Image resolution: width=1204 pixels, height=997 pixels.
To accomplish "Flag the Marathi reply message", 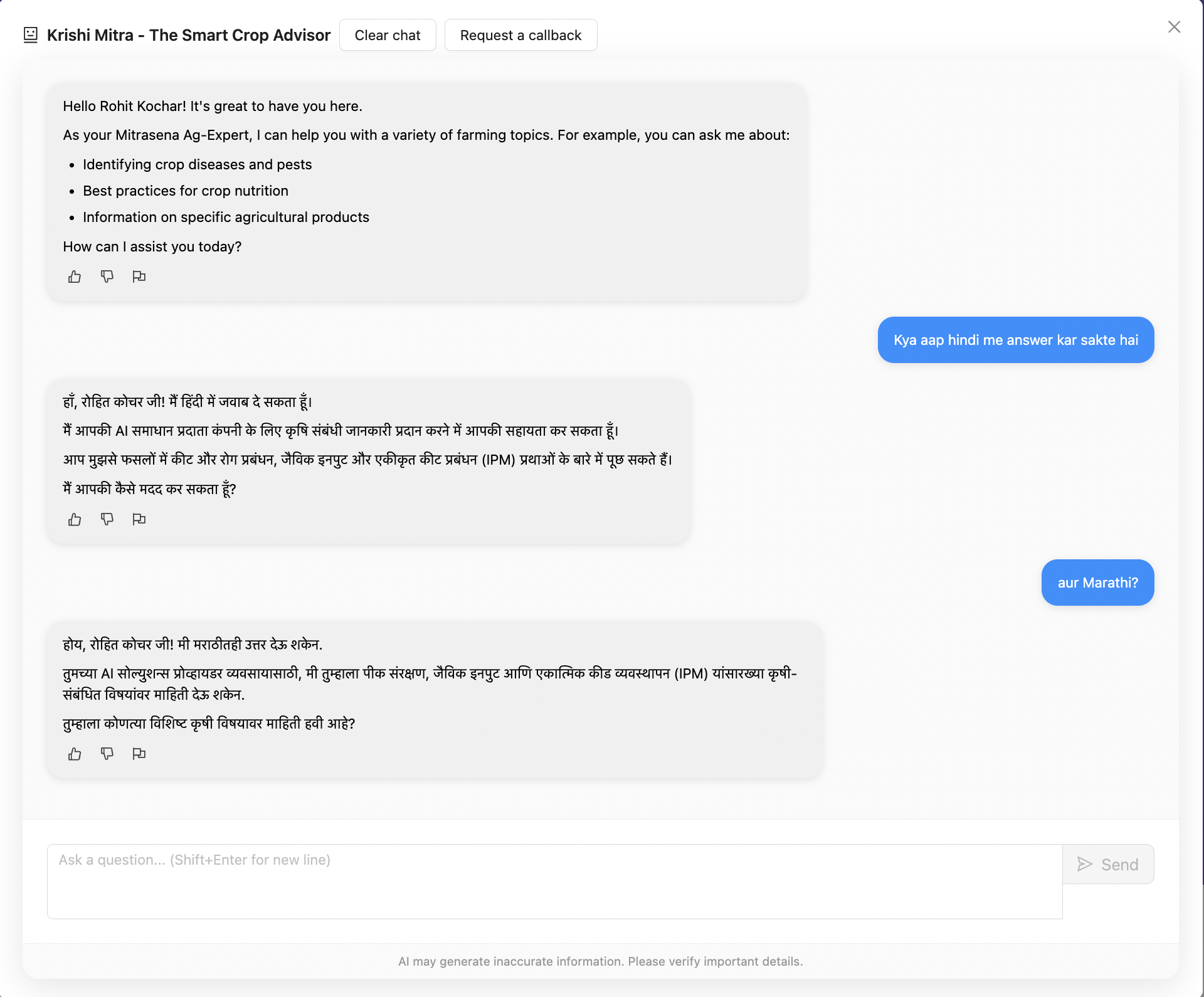I will coord(139,754).
